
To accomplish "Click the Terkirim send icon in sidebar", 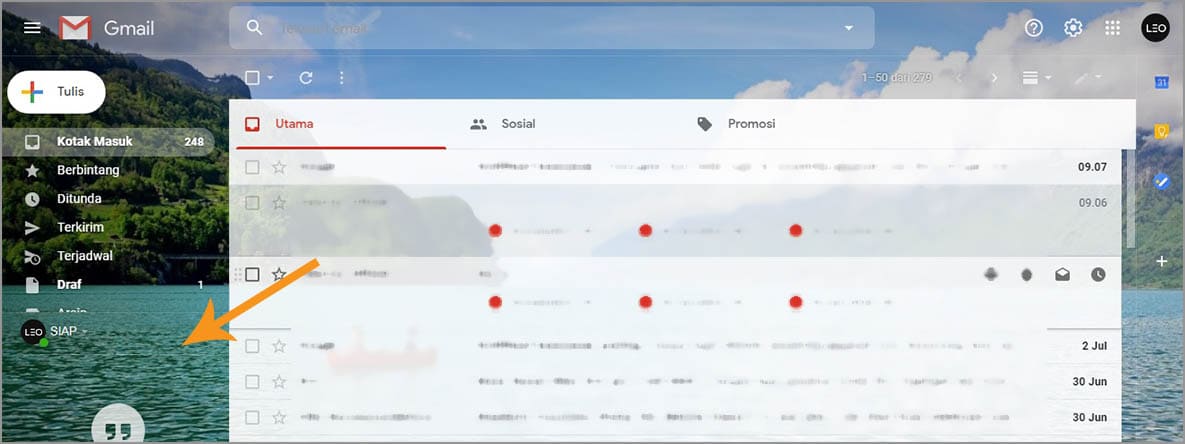I will [x=32, y=228].
